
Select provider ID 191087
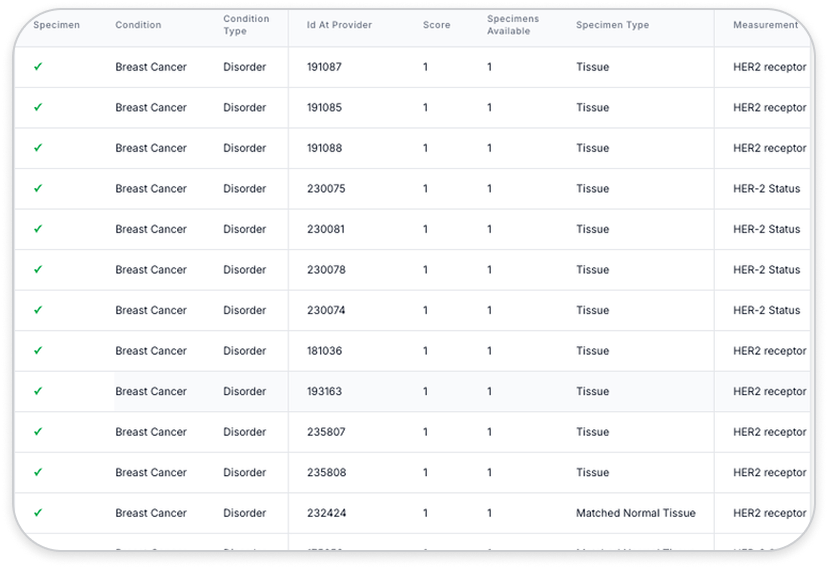click(x=324, y=67)
